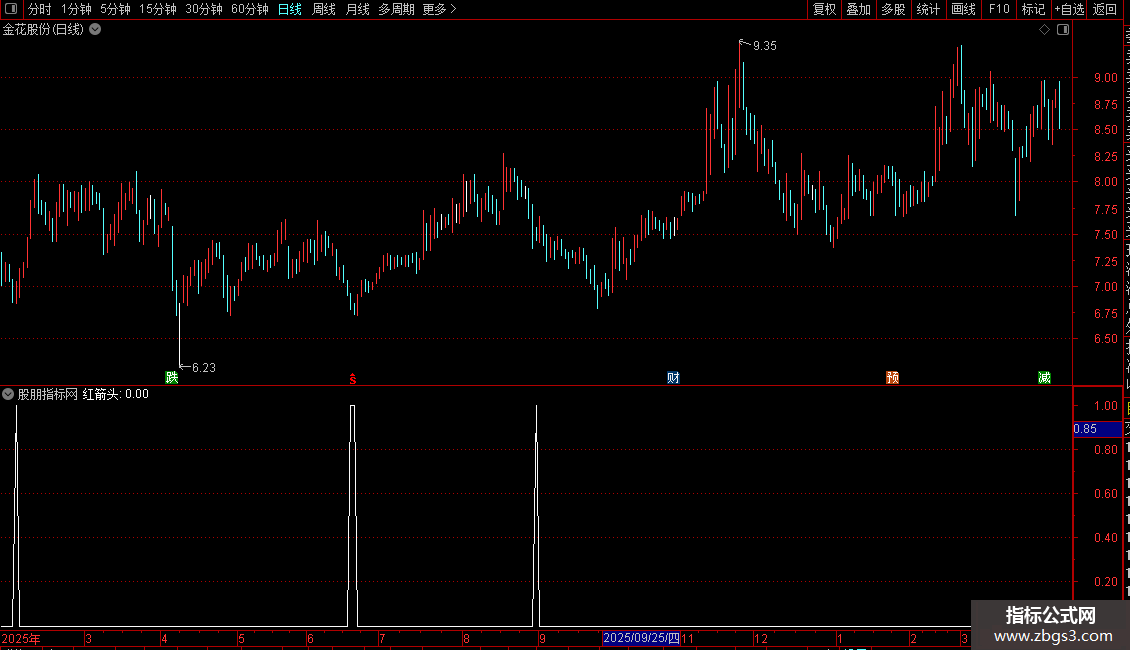Click month 6 on the time axis
This screenshot has height=650, width=1130.
tap(311, 638)
